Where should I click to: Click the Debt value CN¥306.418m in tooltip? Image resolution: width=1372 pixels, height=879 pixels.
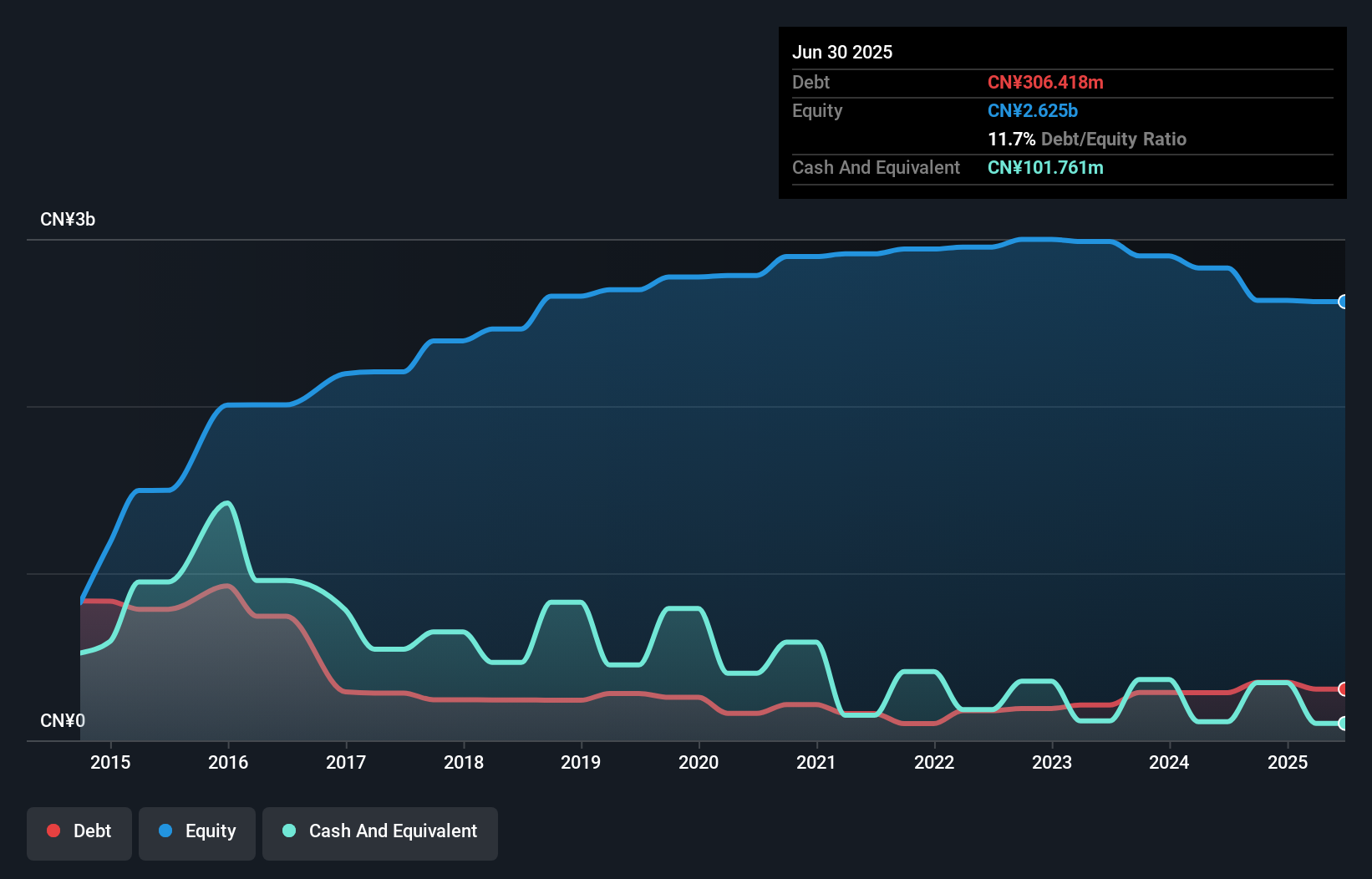[x=1045, y=83]
